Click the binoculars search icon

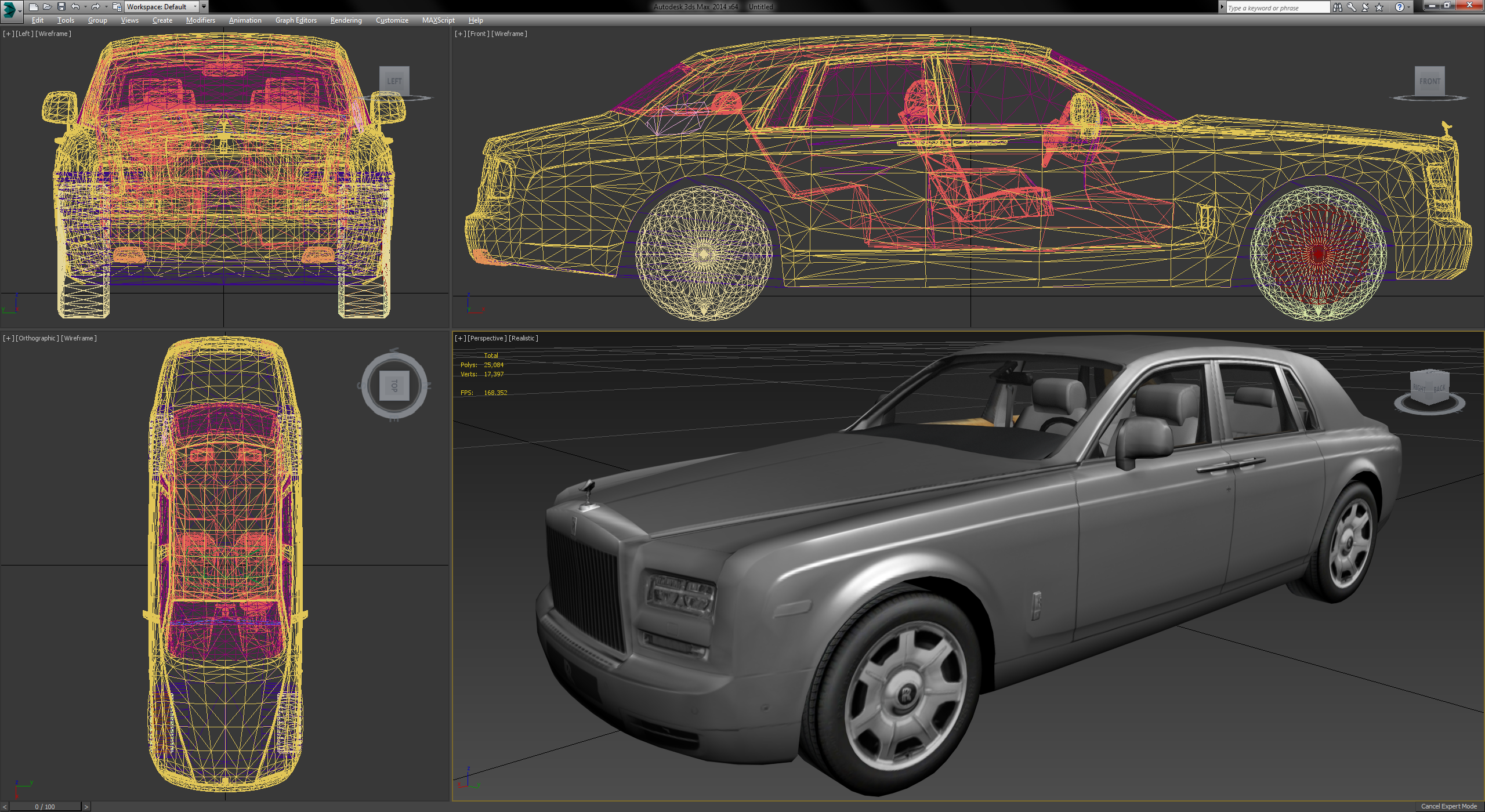[1337, 7]
